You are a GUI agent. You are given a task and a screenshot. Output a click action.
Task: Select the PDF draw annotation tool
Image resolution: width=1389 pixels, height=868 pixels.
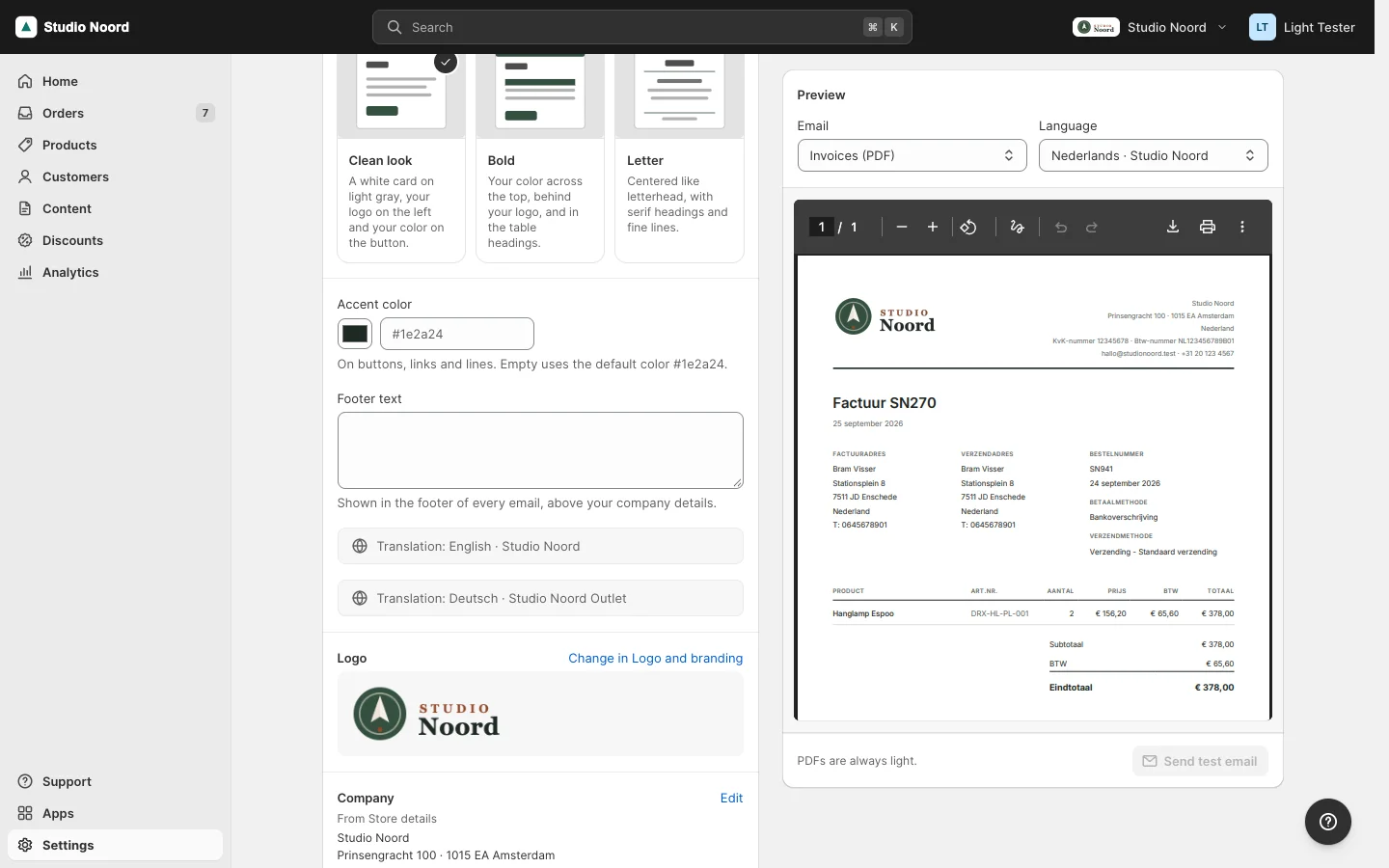(x=1017, y=228)
